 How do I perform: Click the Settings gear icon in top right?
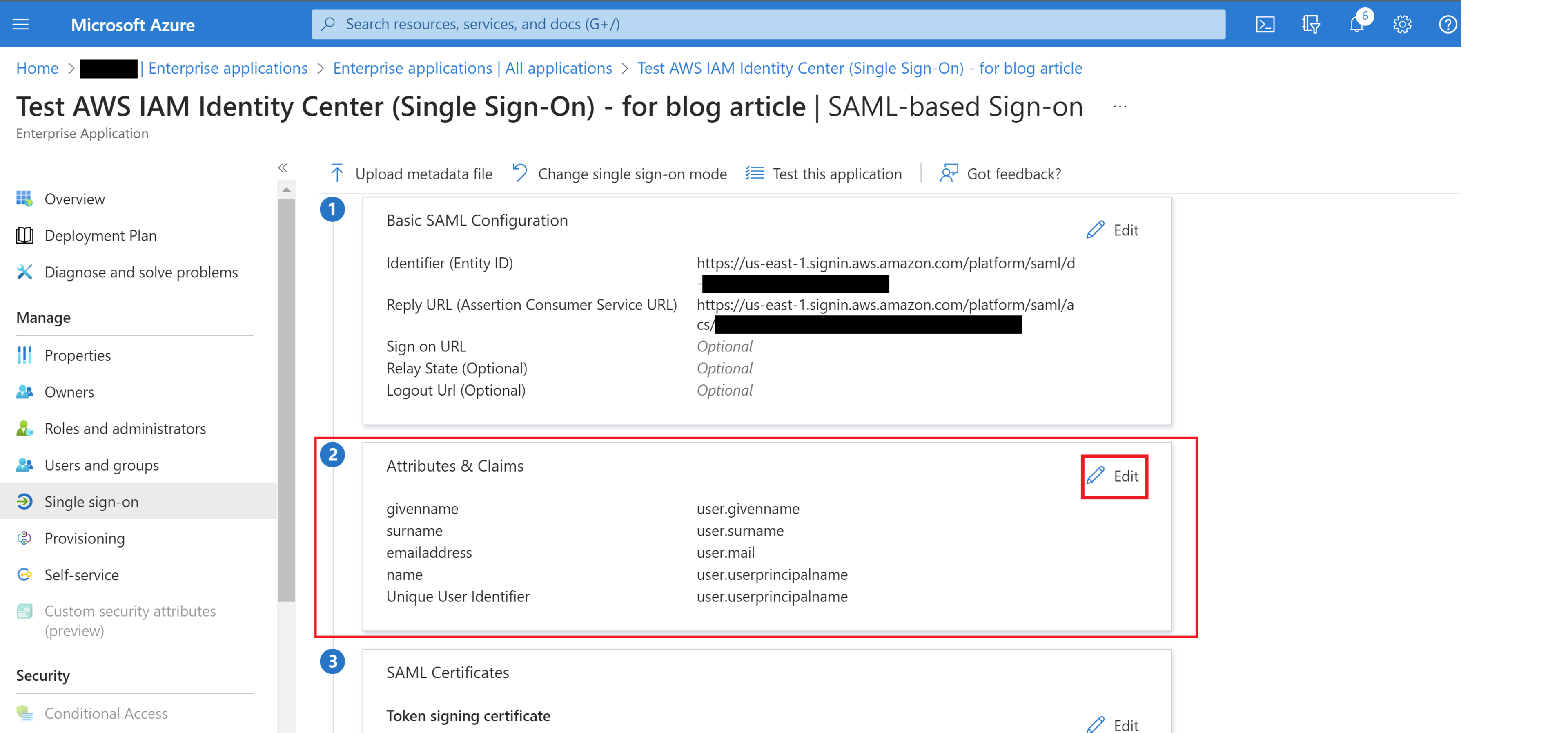pyautogui.click(x=1402, y=24)
